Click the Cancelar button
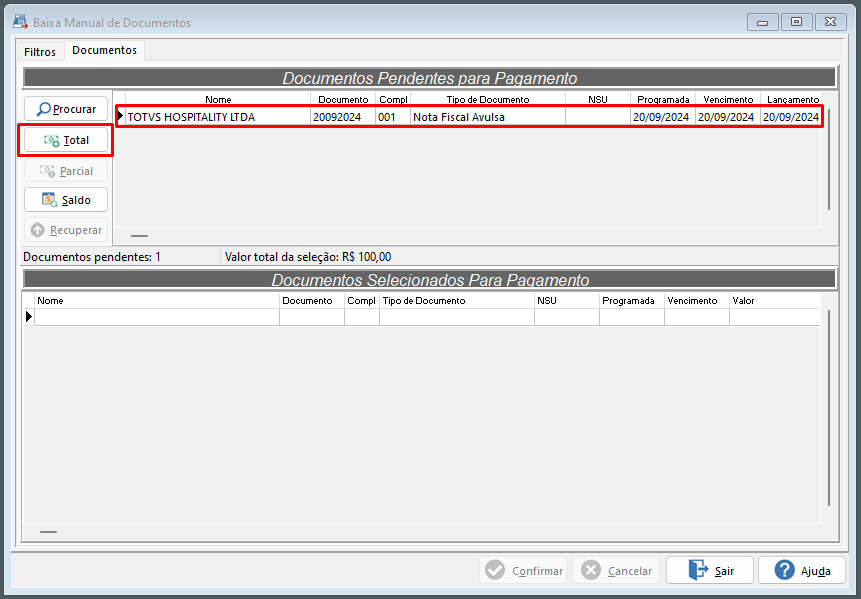The image size is (861, 599). [617, 571]
